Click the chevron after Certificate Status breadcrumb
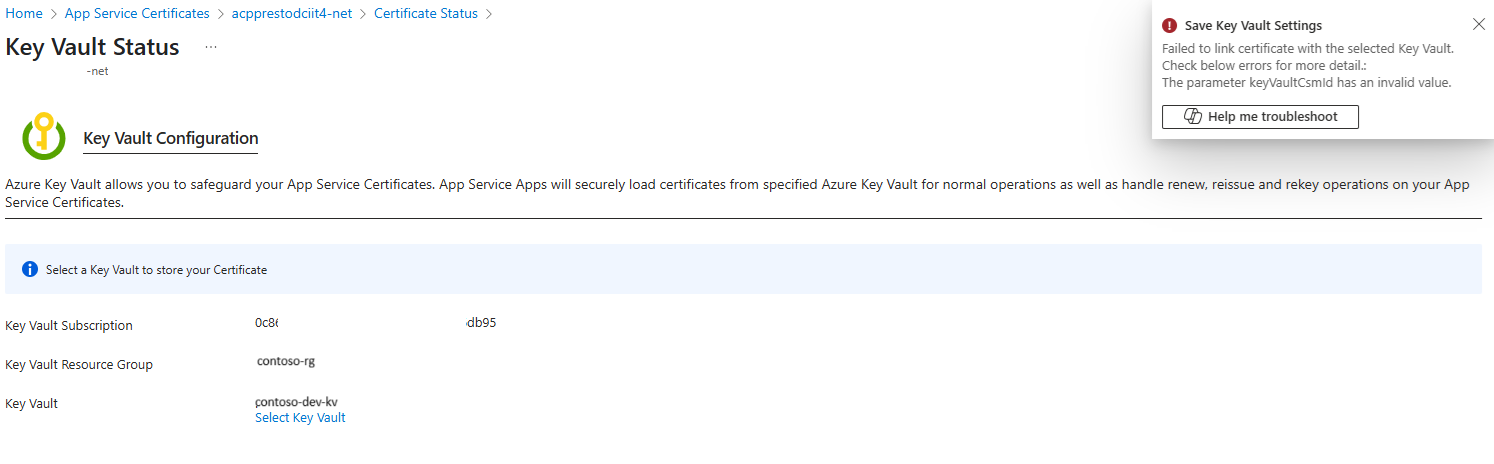1494x464 pixels. coord(488,14)
